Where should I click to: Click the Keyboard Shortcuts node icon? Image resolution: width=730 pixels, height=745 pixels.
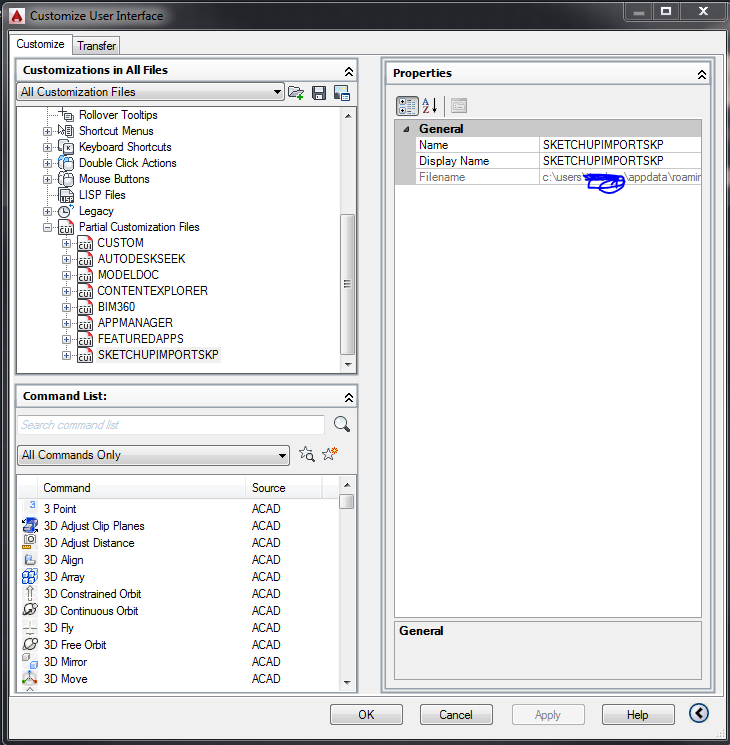66,147
